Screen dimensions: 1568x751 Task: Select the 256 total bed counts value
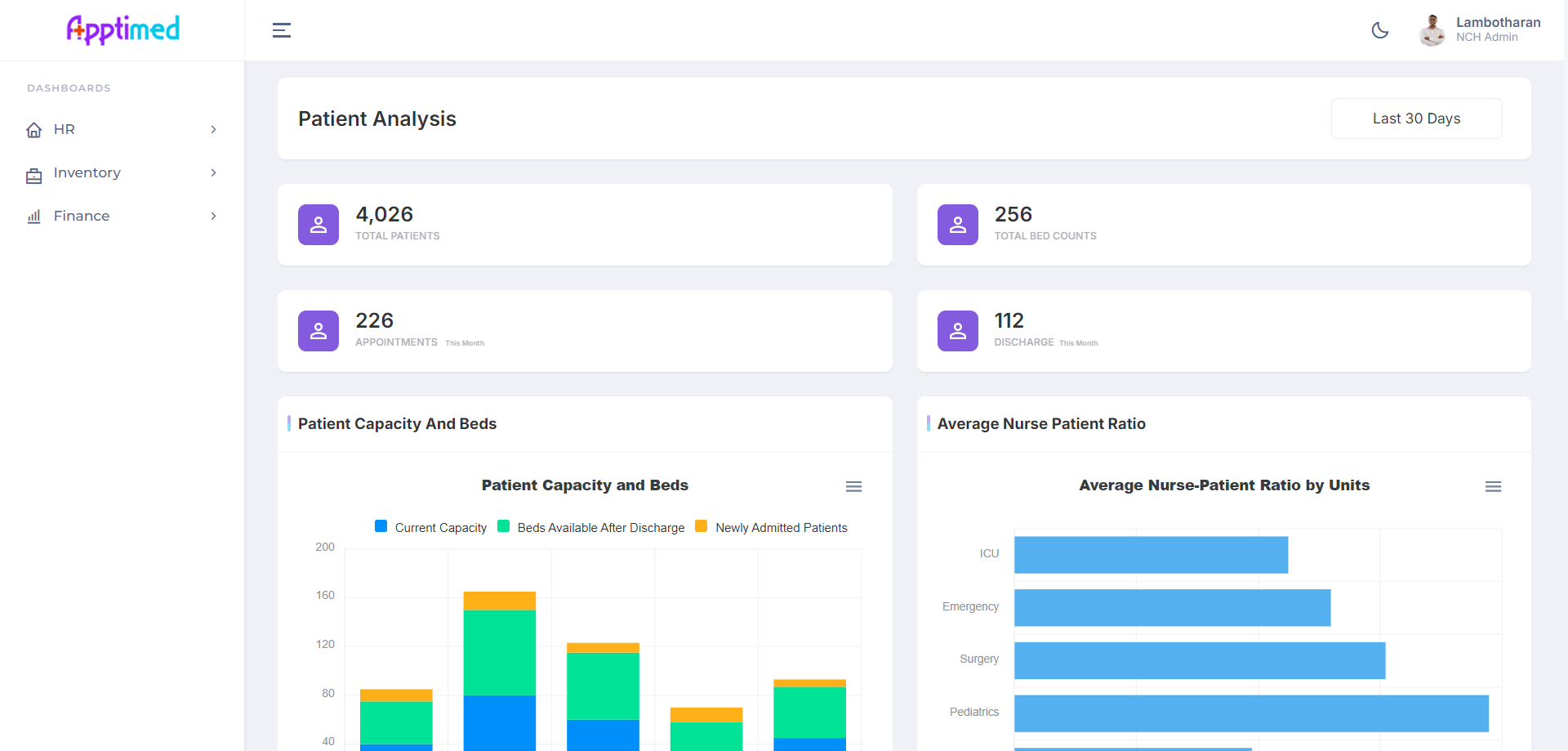click(x=1013, y=214)
